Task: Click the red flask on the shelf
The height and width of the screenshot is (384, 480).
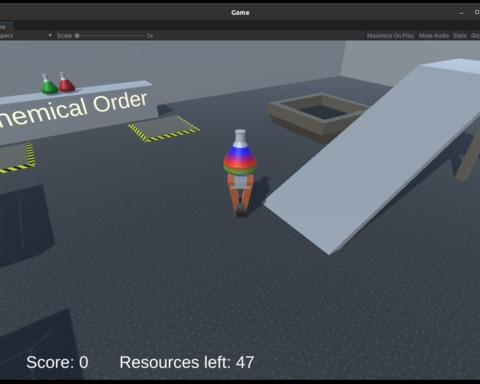Action: tap(66, 82)
